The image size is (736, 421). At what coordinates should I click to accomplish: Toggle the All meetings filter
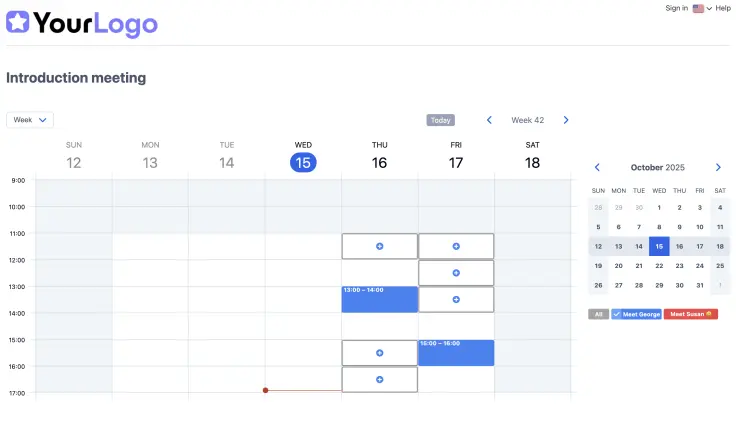pyautogui.click(x=598, y=314)
